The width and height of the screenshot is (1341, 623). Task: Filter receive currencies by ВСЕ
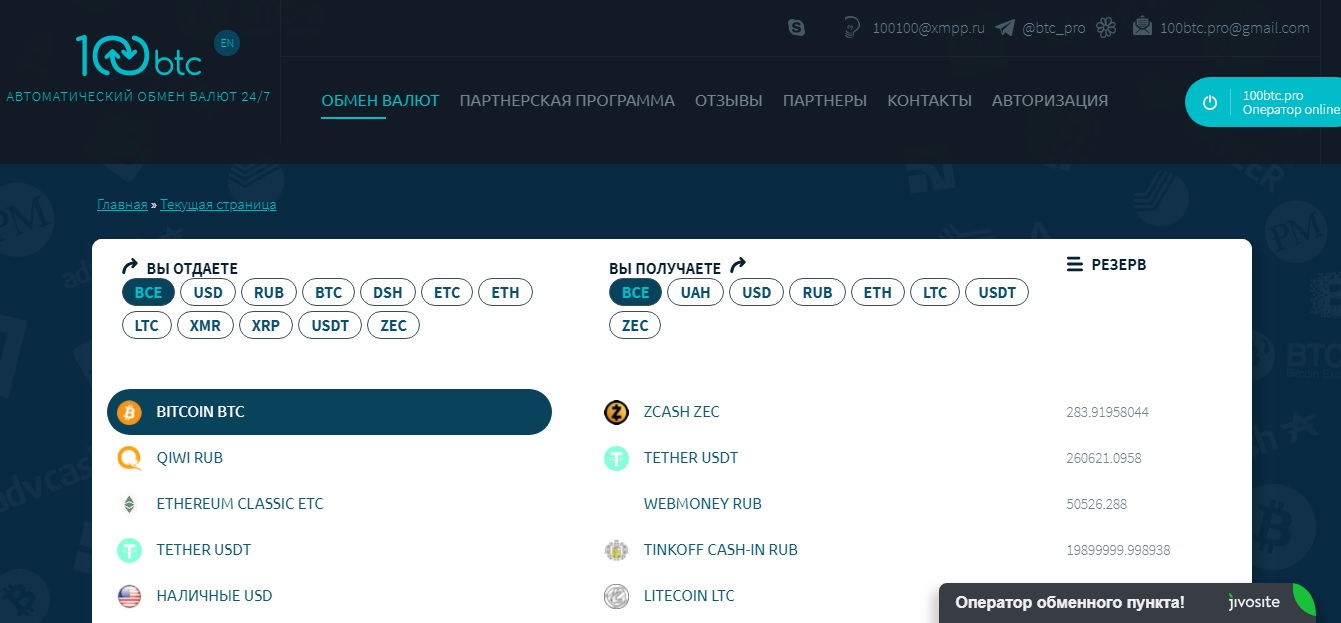click(635, 293)
